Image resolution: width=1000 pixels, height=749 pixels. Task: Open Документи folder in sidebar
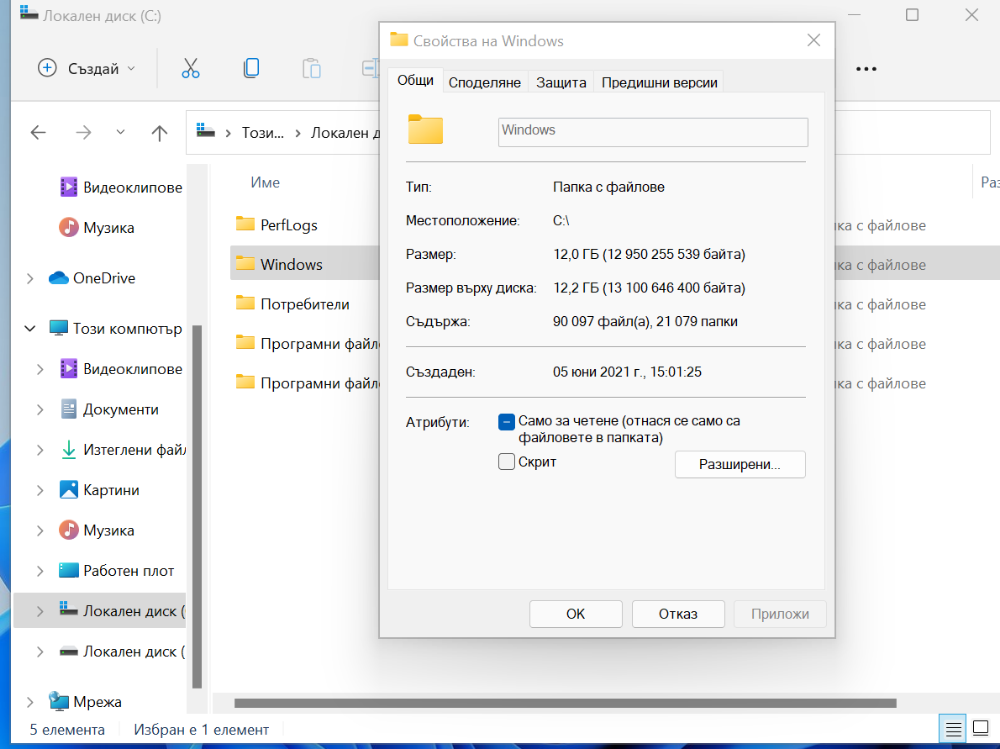pyautogui.click(x=109, y=409)
